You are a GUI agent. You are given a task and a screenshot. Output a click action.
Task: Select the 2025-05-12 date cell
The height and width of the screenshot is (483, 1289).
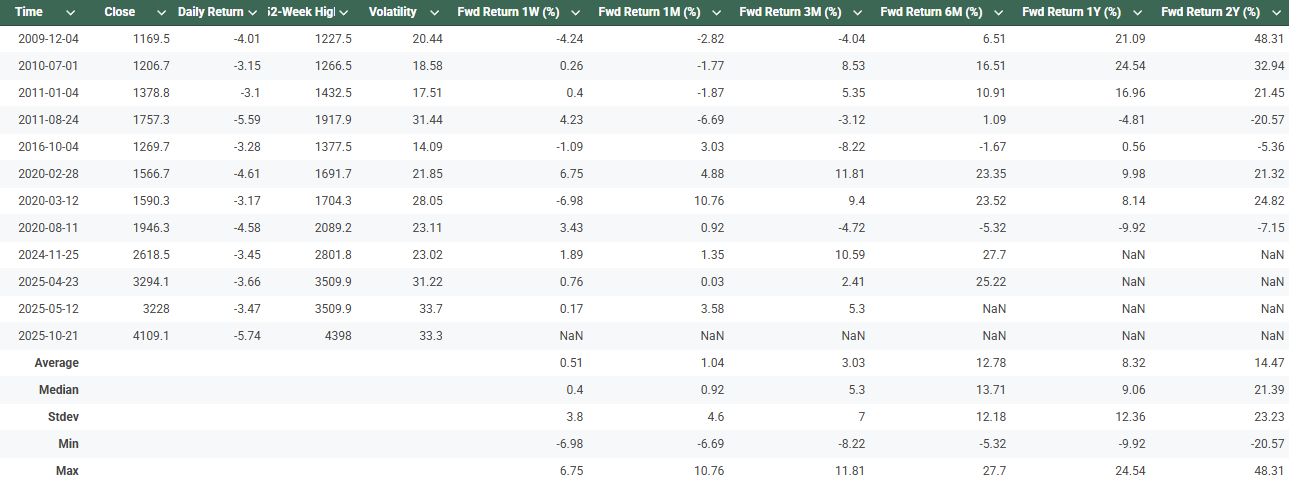48,309
